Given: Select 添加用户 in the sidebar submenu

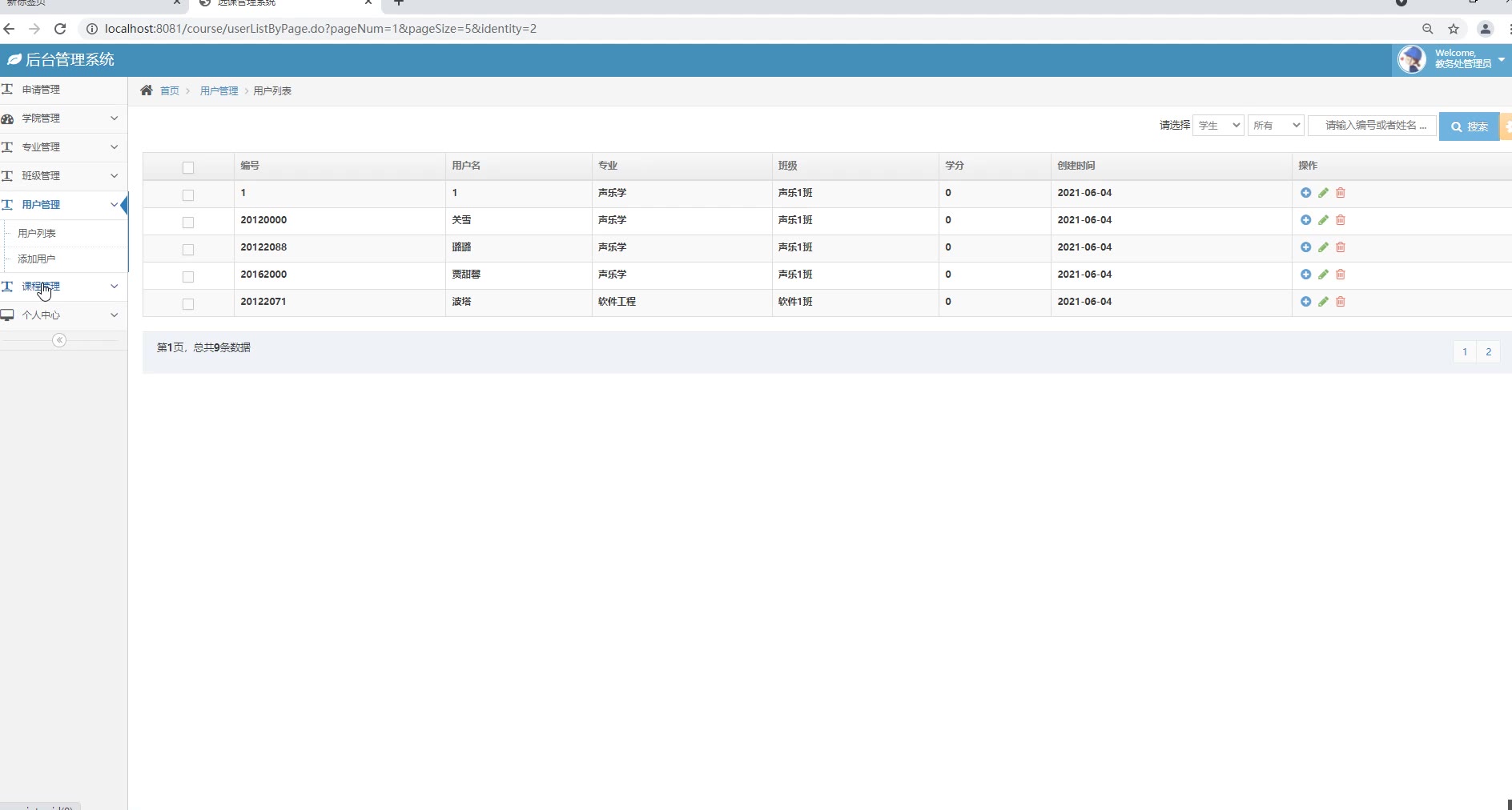Looking at the screenshot, I should coord(37,259).
